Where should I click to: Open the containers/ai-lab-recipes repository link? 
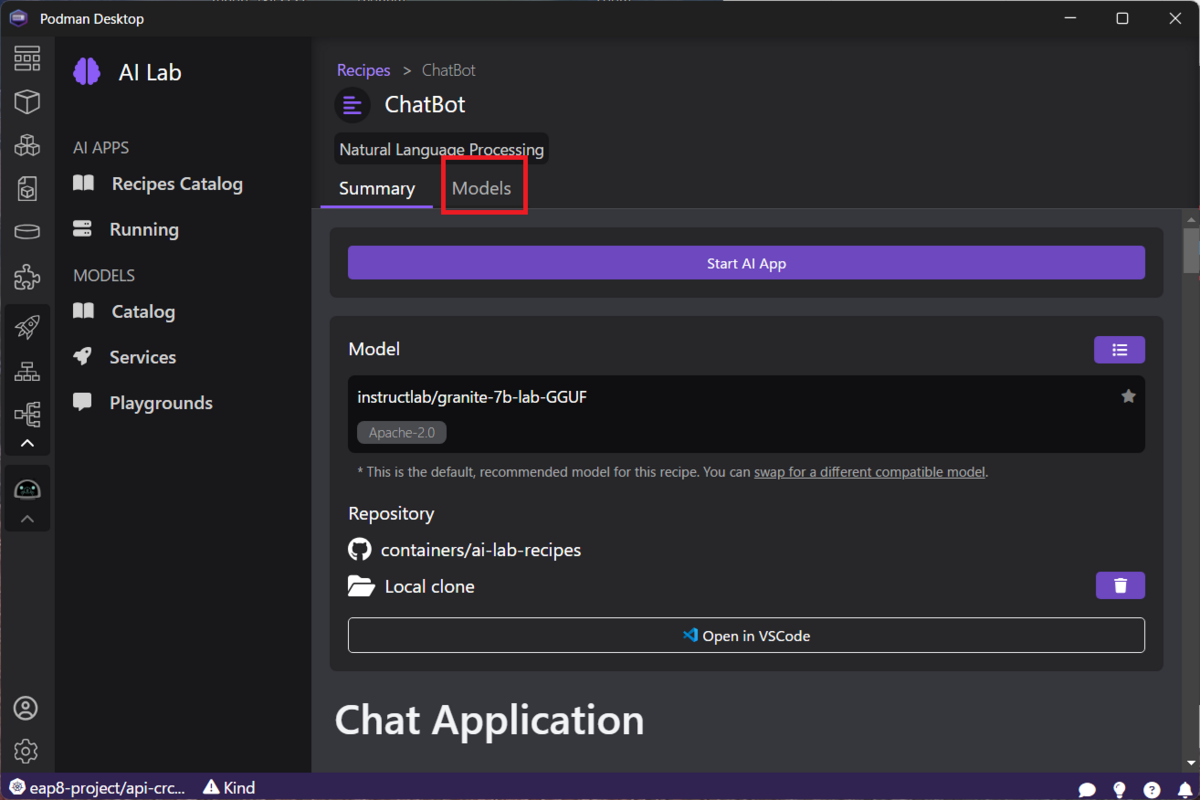pos(481,550)
